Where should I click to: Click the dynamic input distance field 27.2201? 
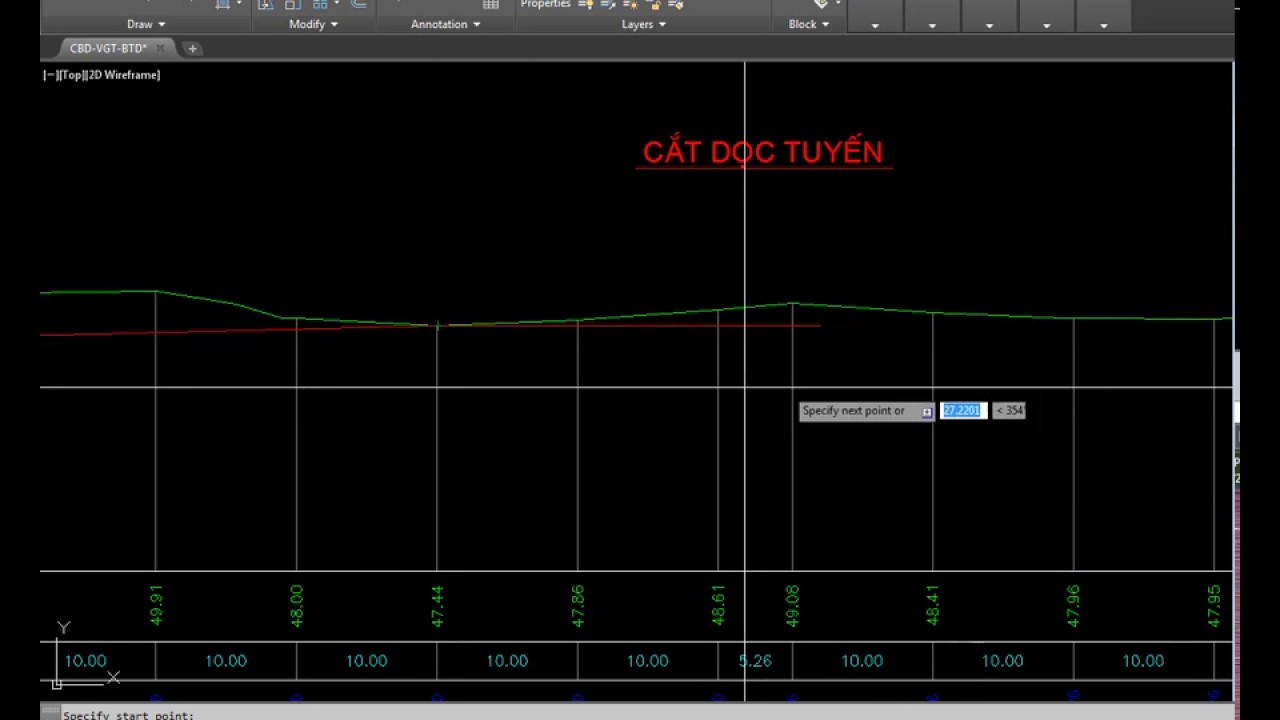(963, 410)
